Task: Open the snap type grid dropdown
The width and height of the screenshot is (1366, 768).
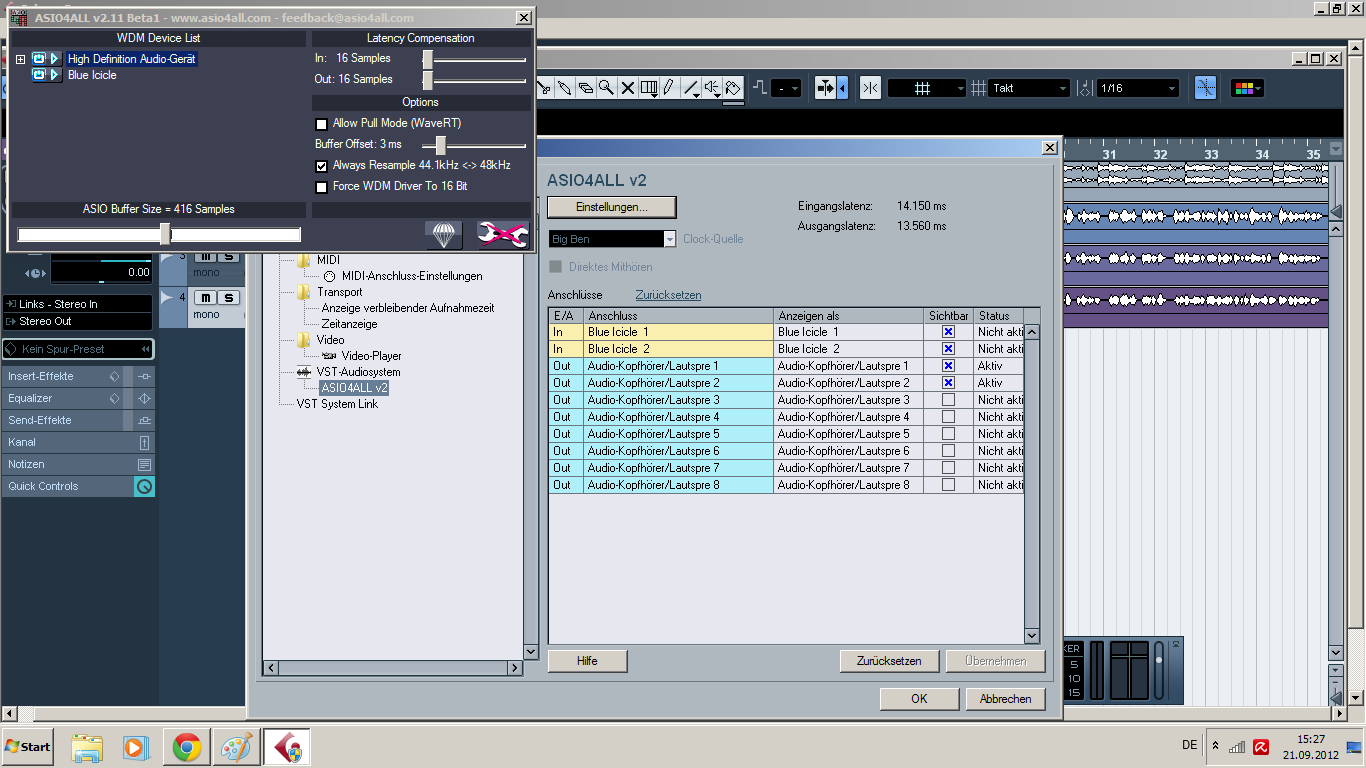Action: point(927,88)
